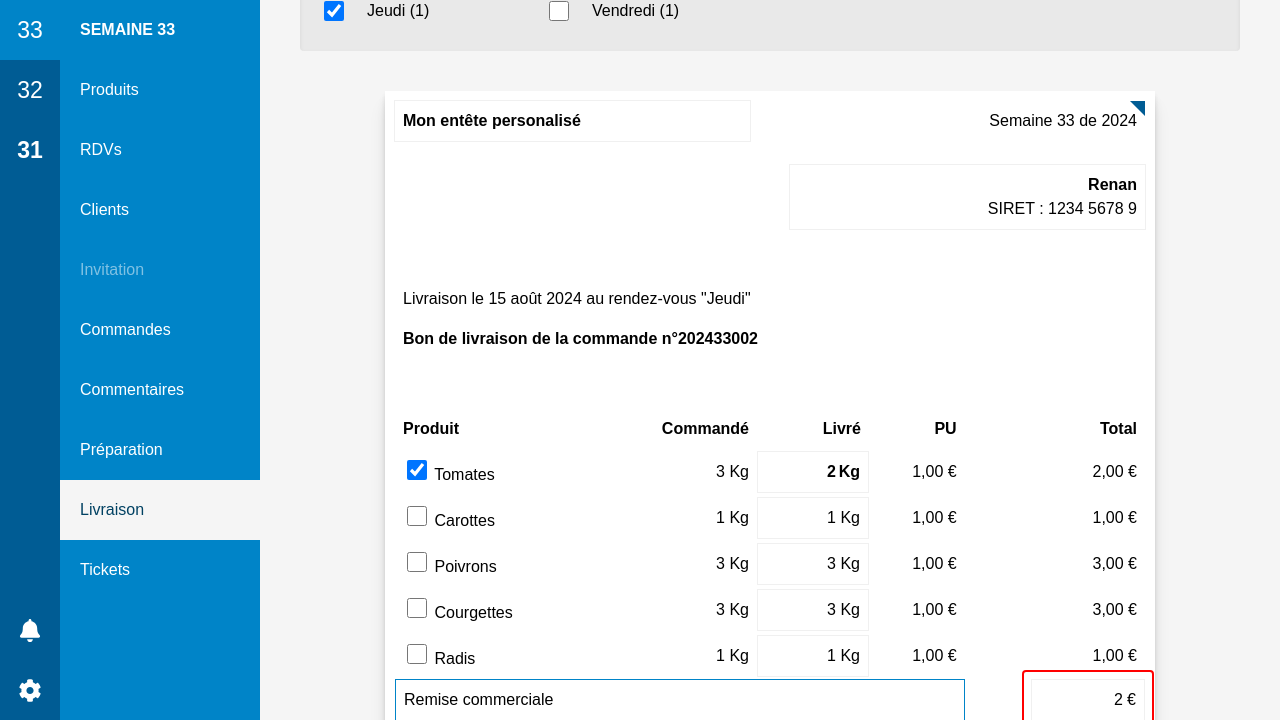The height and width of the screenshot is (720, 1280).
Task: Check the Poivrons product checkbox
Action: [417, 562]
